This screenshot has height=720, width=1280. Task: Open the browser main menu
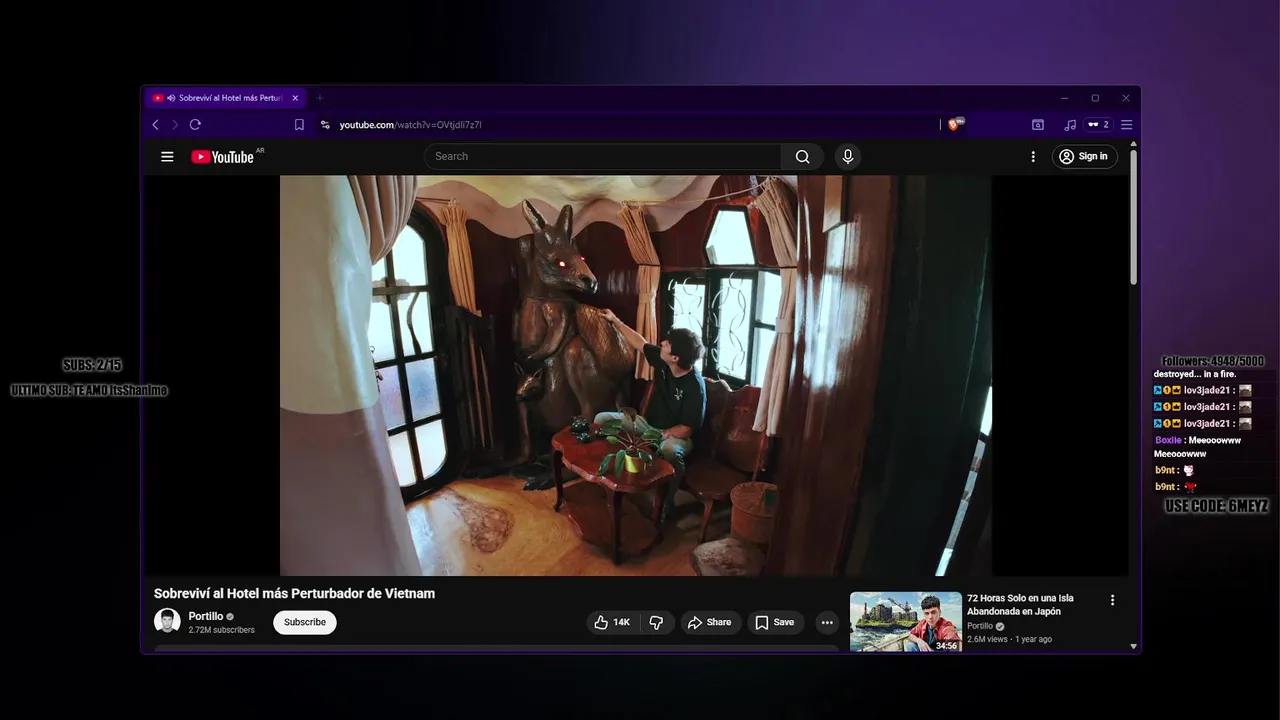pyautogui.click(x=1126, y=125)
